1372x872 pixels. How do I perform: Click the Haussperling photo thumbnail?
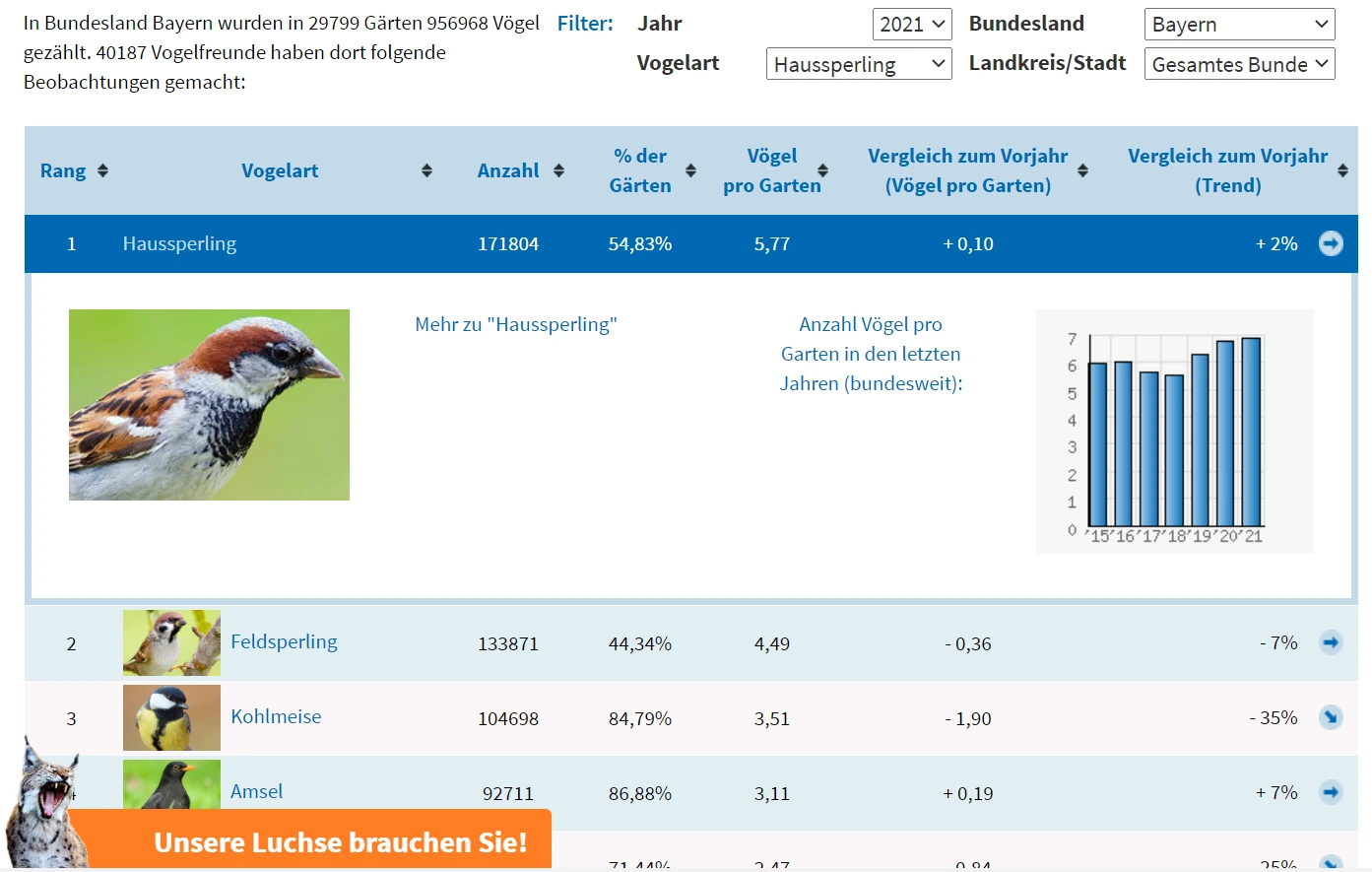tap(209, 405)
